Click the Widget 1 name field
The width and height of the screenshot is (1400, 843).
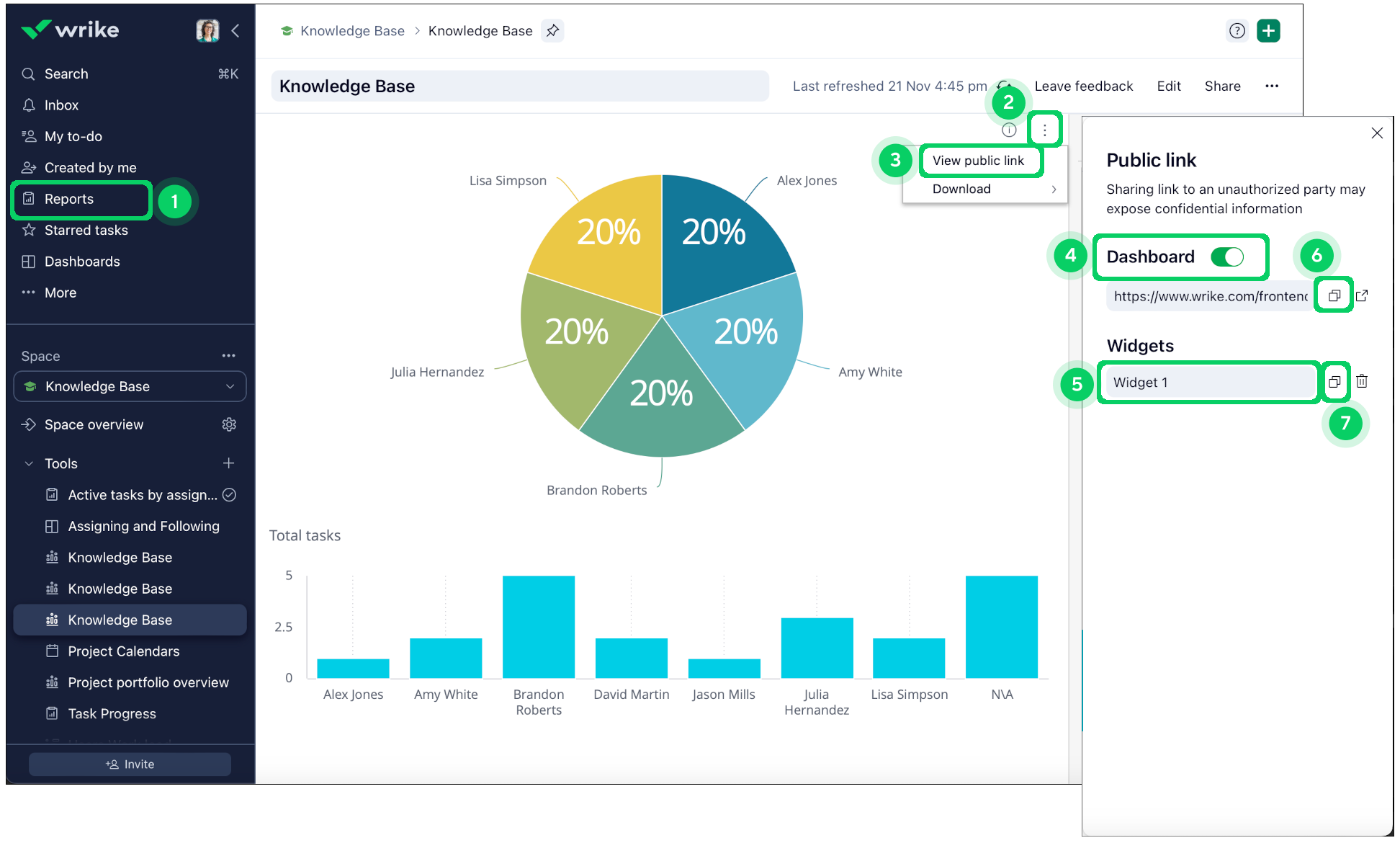coord(1209,382)
